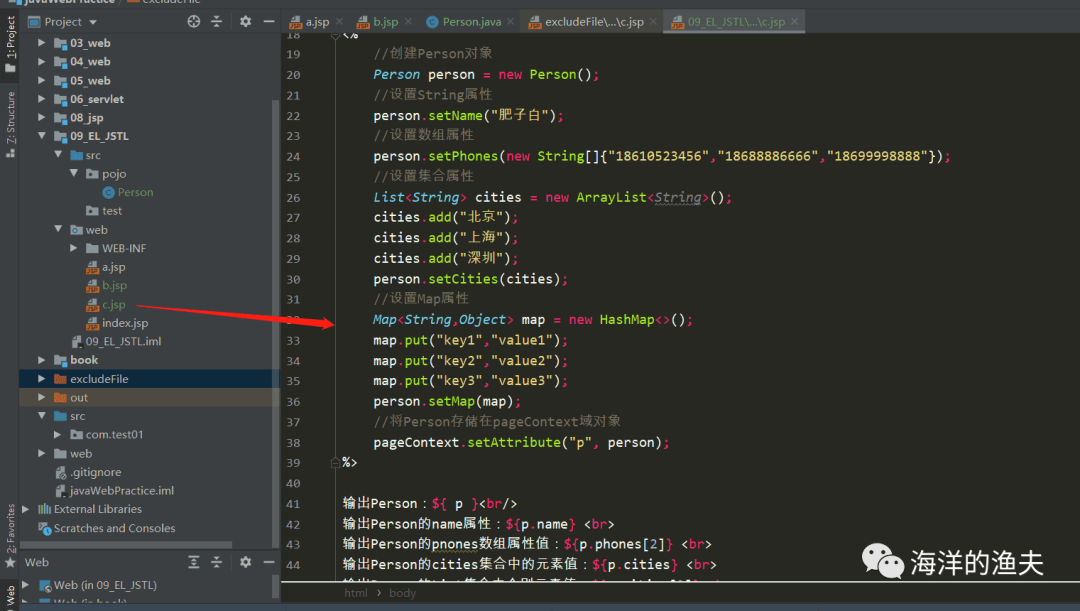Open the 2: Favorites tool window
The image size is (1080, 611).
click(x=10, y=536)
